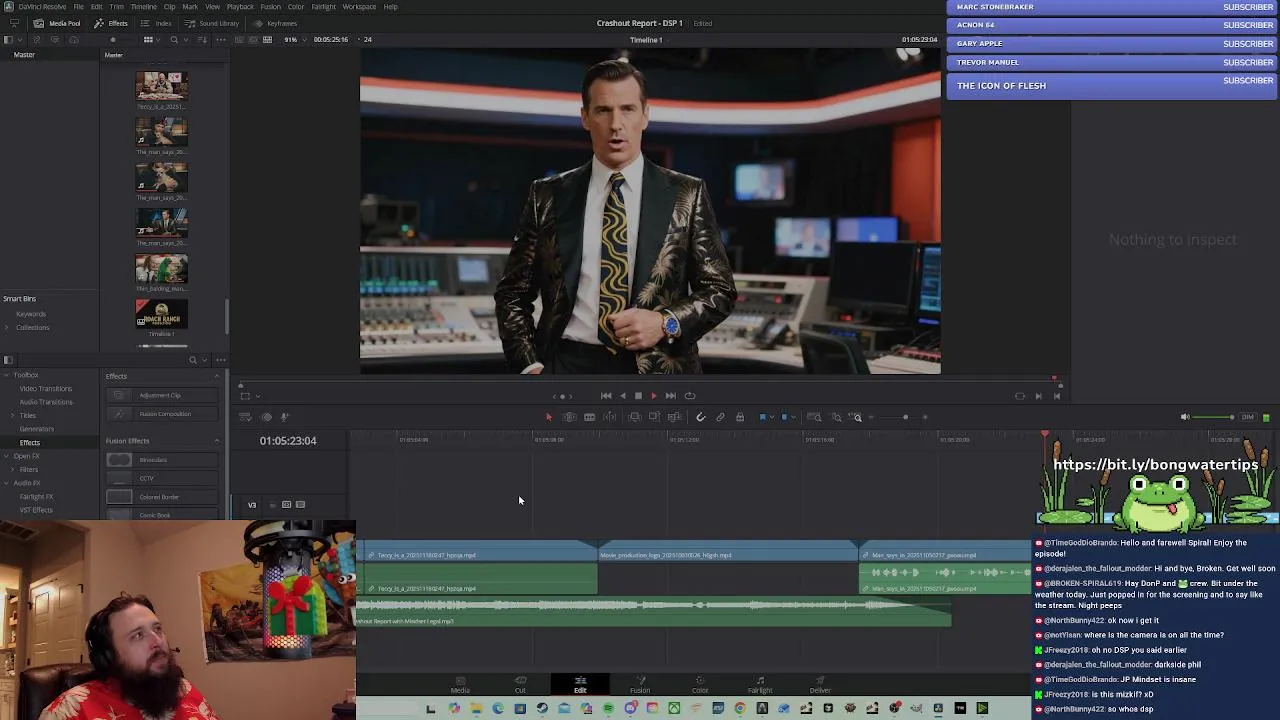This screenshot has width=1280, height=720.
Task: Select the Selection mode arrow tool
Action: click(548, 417)
